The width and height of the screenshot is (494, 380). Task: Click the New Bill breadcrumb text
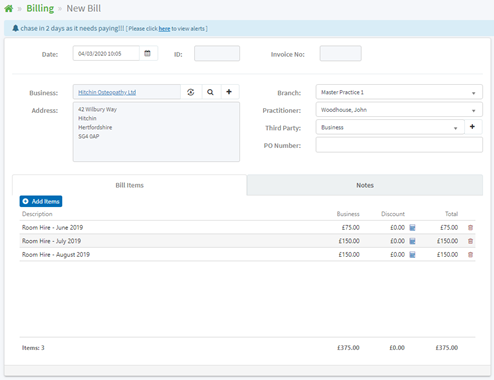click(84, 8)
